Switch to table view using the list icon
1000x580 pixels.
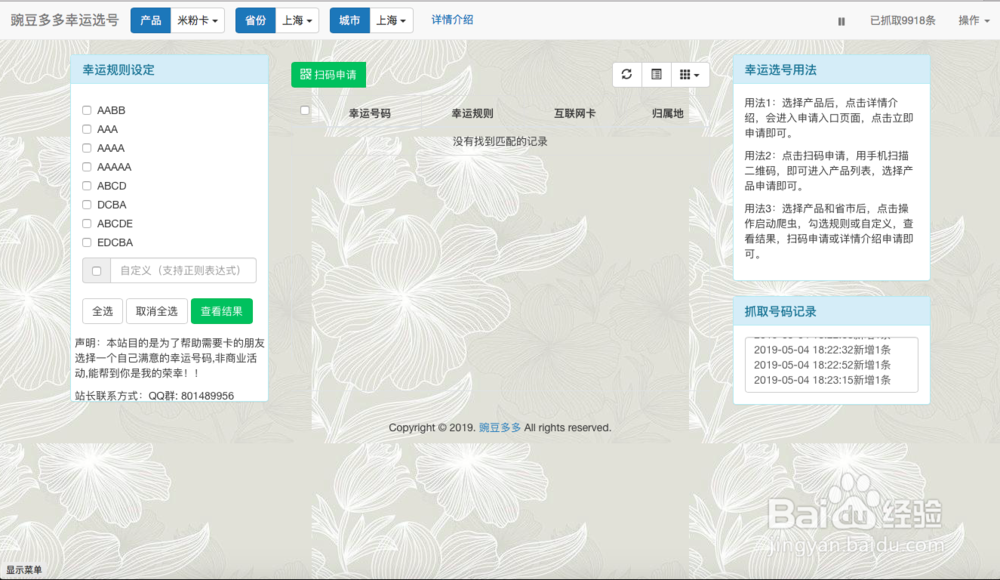click(x=656, y=74)
